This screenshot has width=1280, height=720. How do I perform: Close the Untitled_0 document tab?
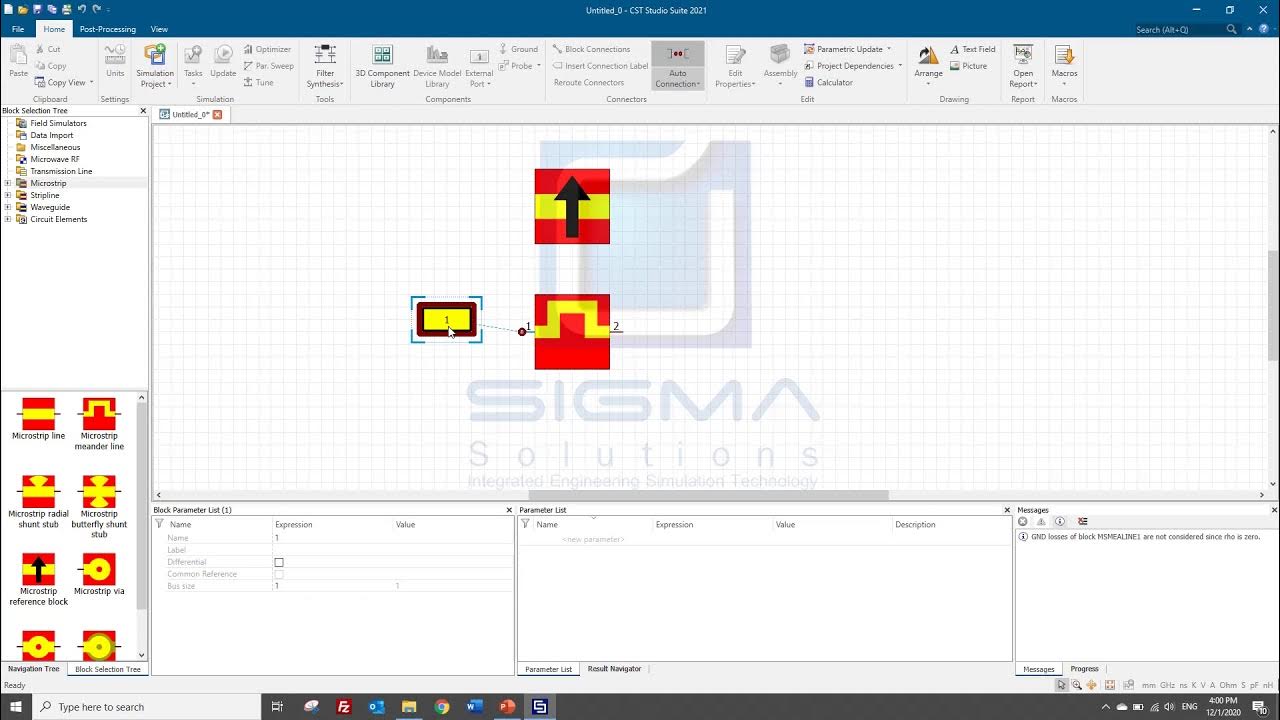[217, 114]
